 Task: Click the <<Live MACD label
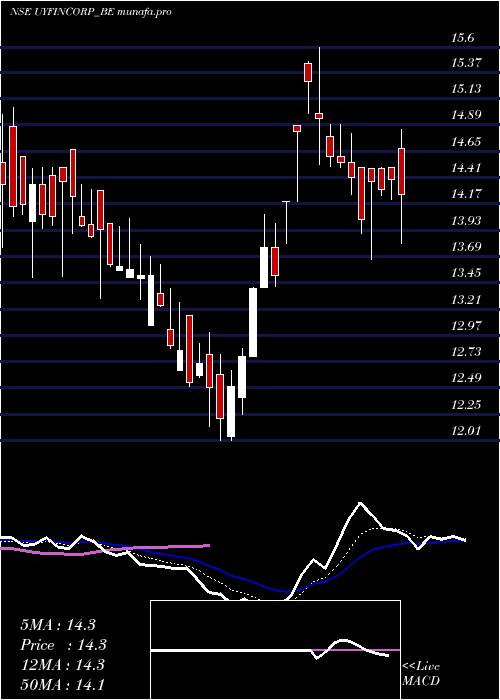421,673
